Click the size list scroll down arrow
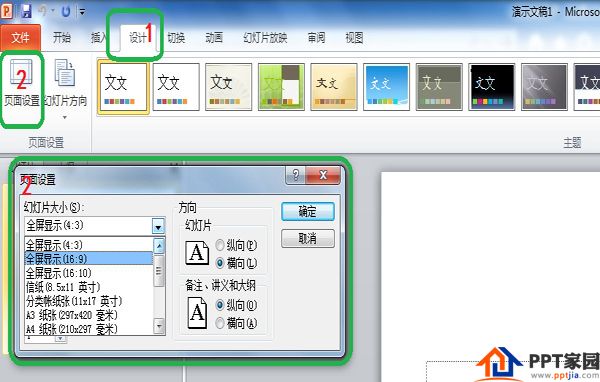 [x=159, y=326]
